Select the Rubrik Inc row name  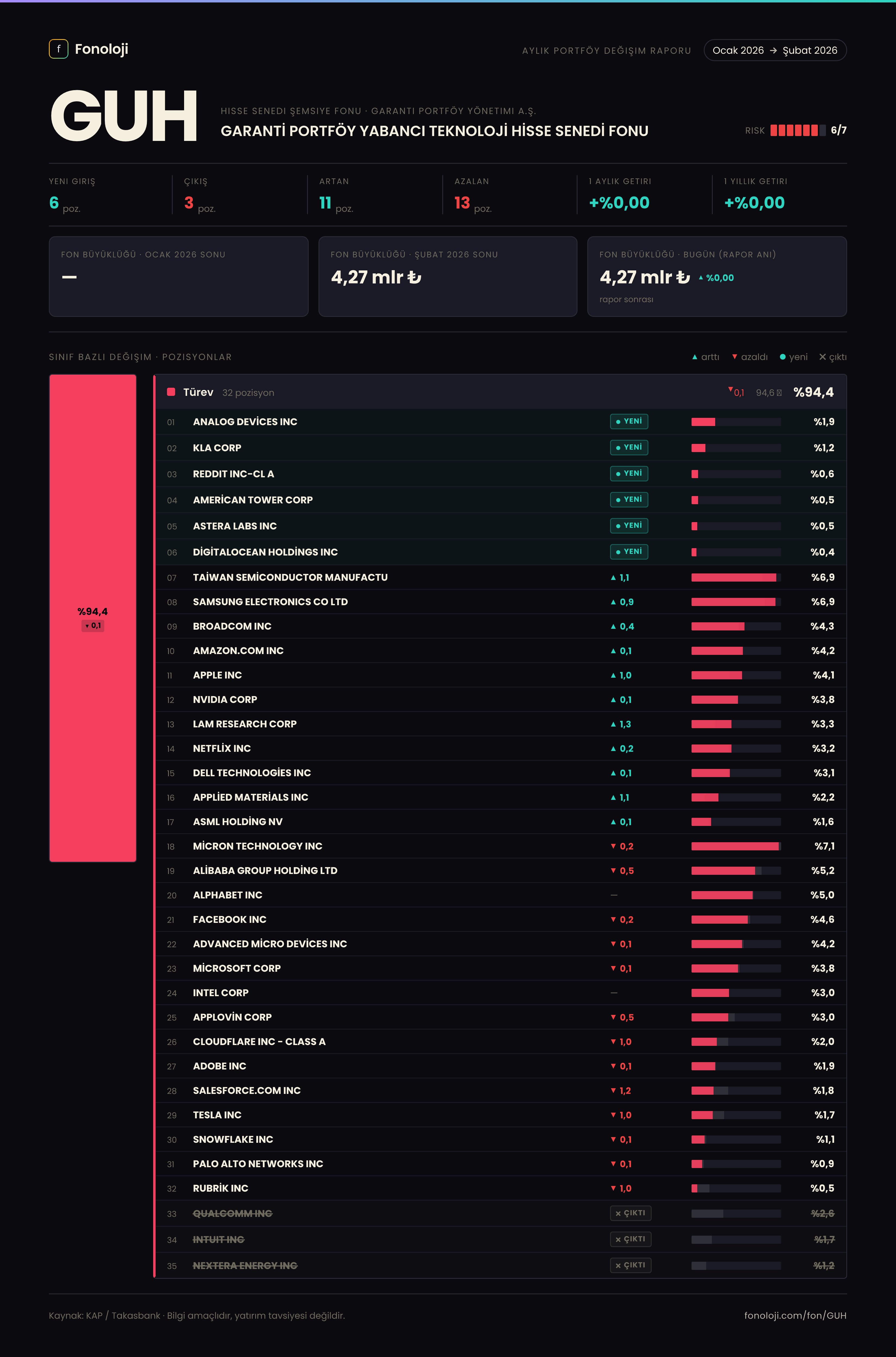coord(220,1188)
